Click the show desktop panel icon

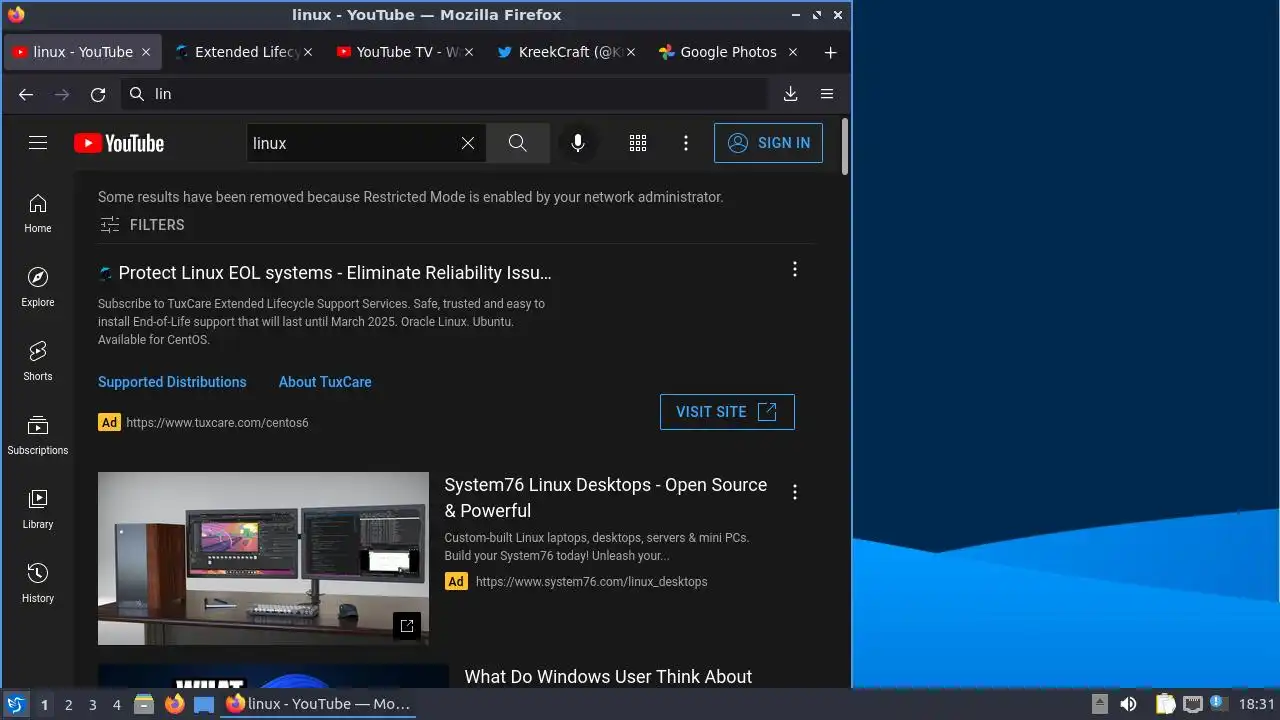pos(204,704)
